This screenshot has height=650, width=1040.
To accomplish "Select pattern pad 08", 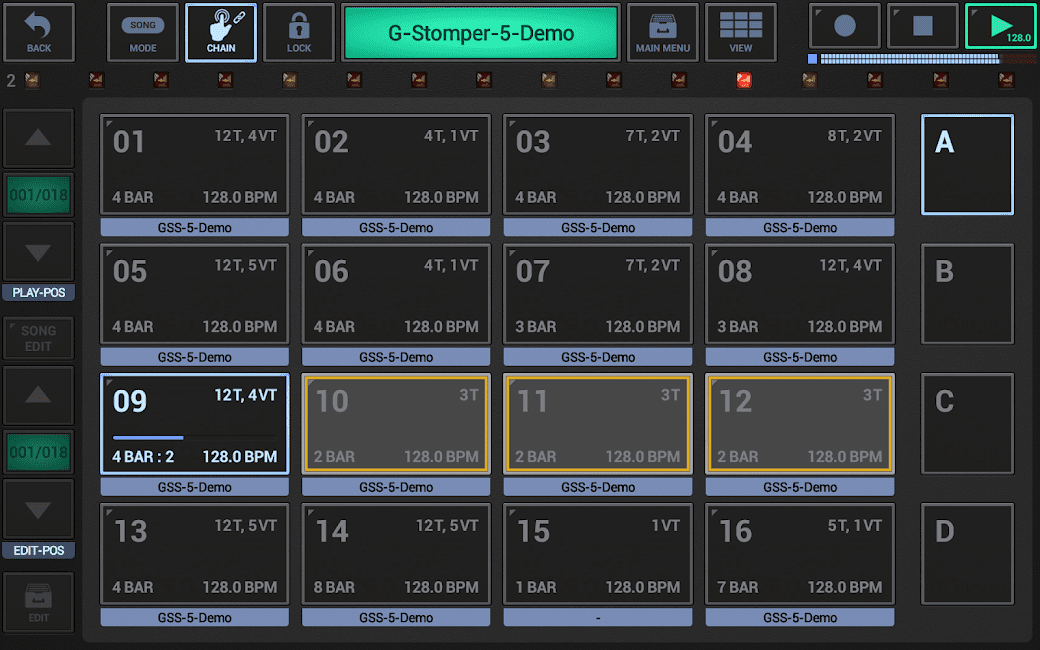I will point(799,294).
